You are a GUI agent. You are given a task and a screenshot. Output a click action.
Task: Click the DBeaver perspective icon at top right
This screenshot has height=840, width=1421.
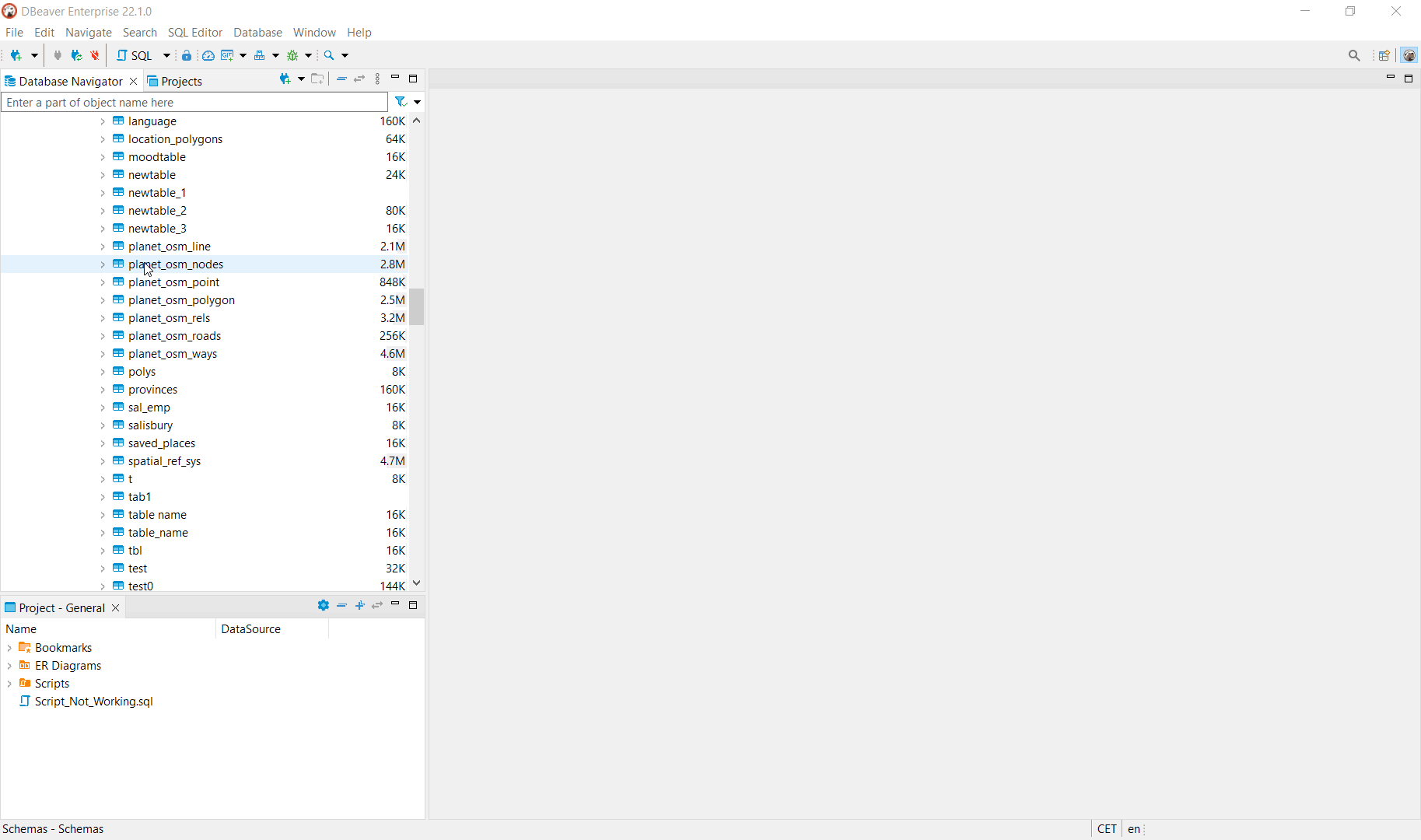tap(1409, 55)
